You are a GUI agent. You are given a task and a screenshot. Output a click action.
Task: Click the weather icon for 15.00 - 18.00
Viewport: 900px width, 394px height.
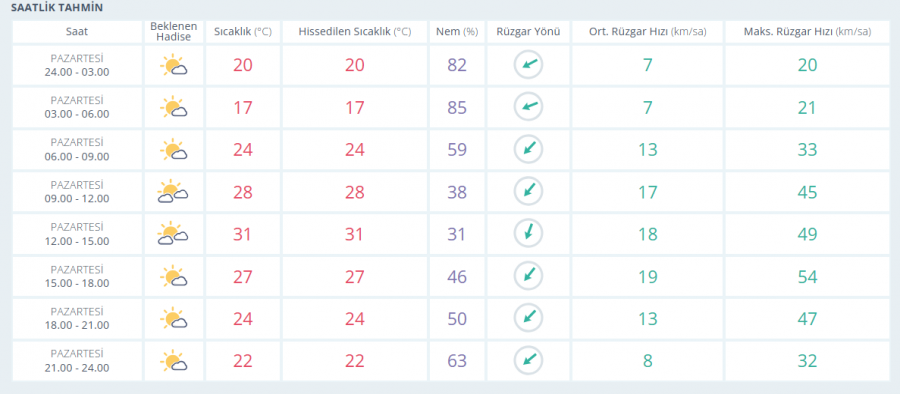point(174,277)
